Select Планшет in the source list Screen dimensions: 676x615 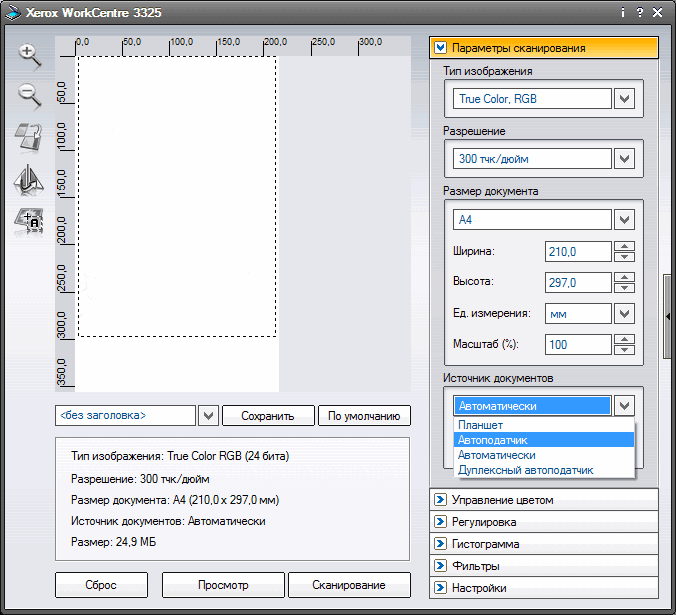tap(544, 425)
